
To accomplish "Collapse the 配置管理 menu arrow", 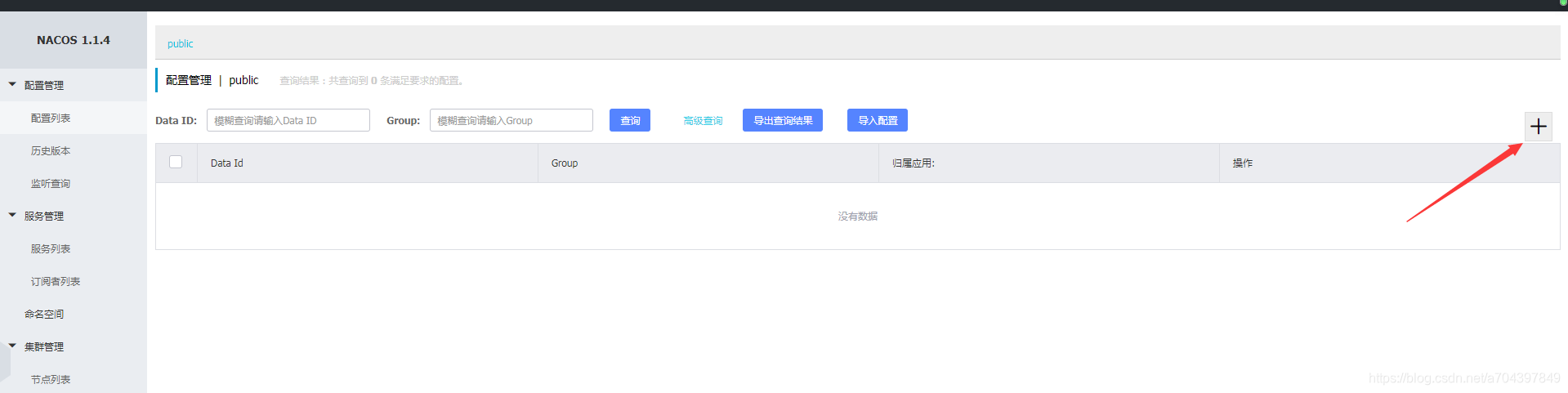I will [x=12, y=84].
